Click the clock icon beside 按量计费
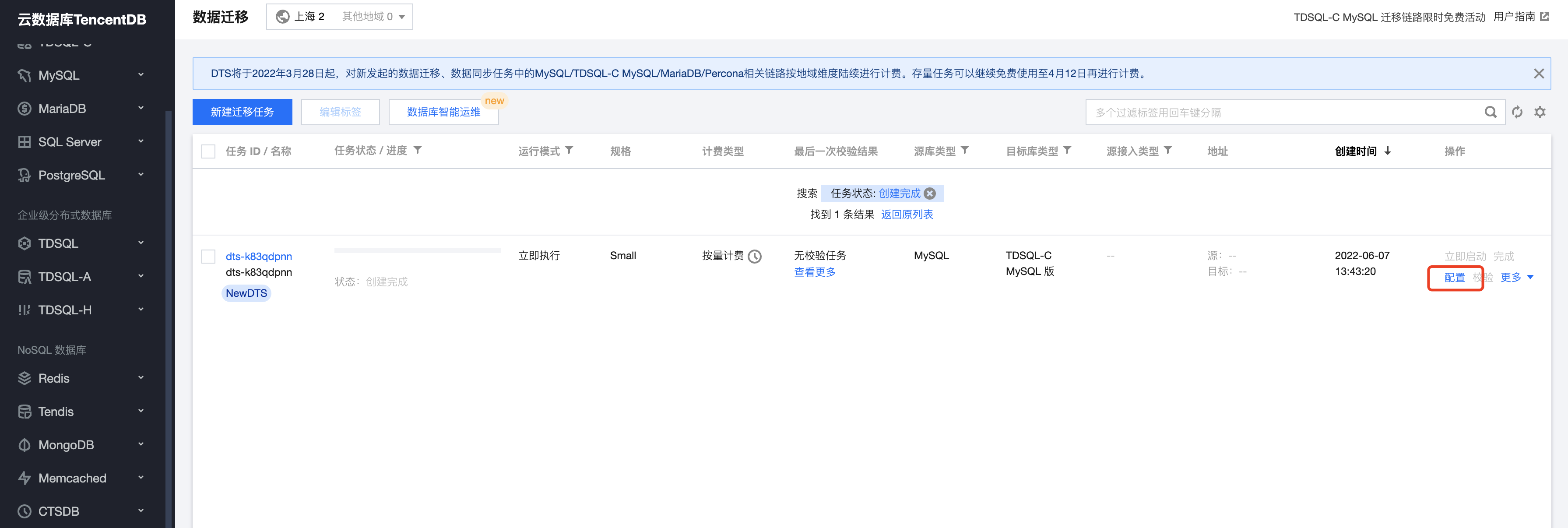The image size is (1568, 528). pyautogui.click(x=755, y=257)
